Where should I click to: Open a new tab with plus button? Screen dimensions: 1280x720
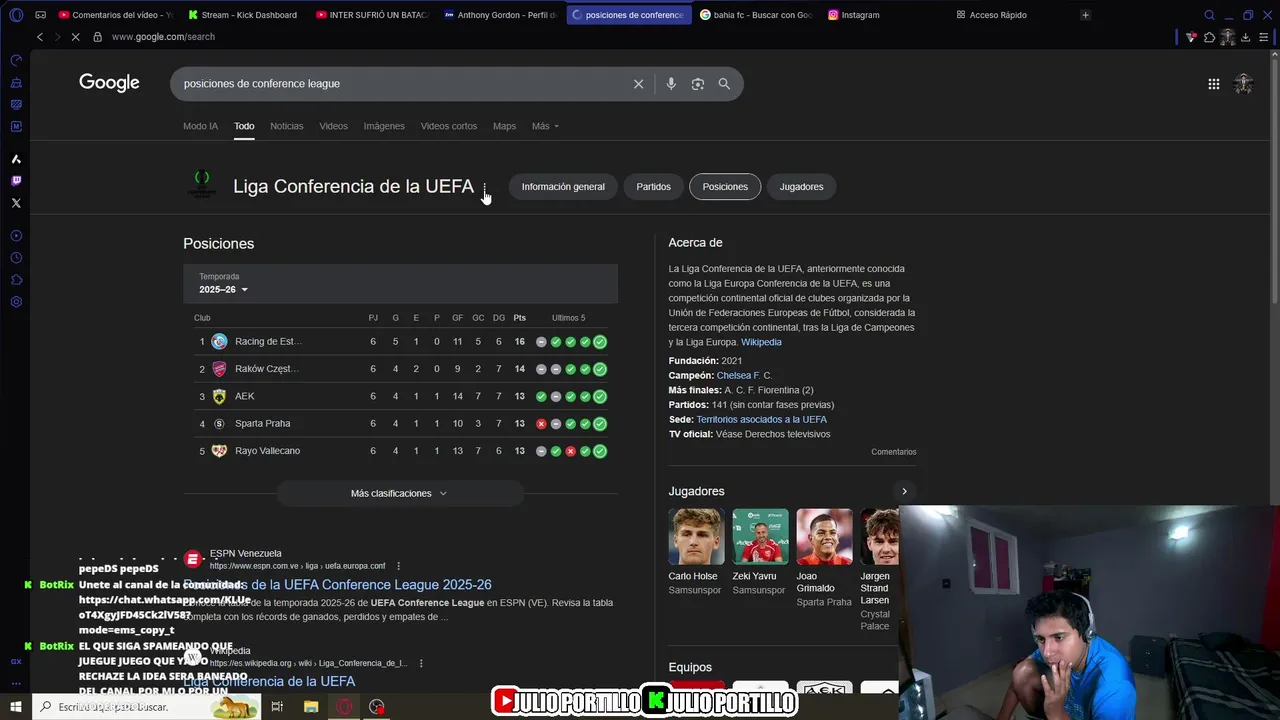pos(1085,15)
